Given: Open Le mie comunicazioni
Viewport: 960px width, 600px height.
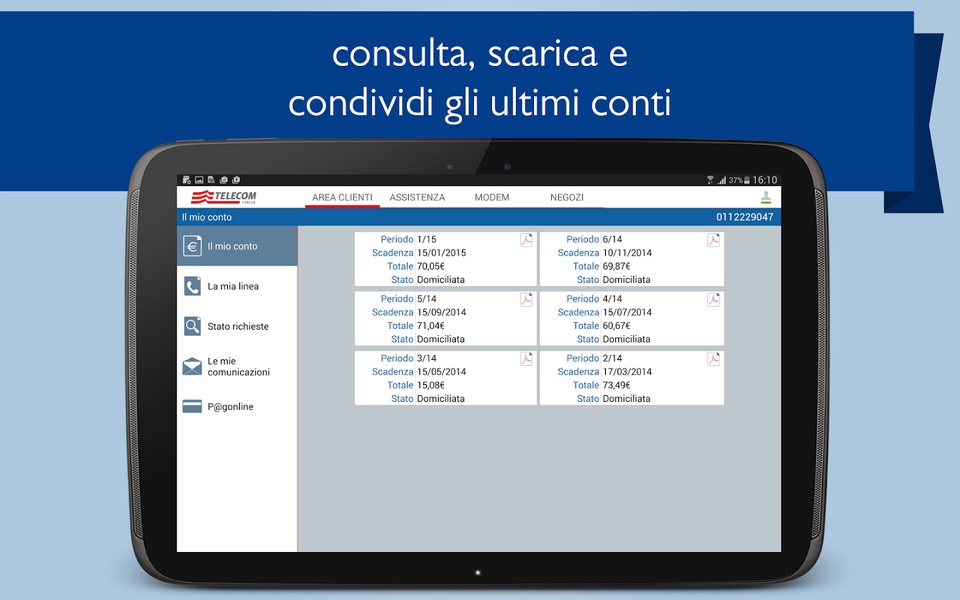Looking at the screenshot, I should 237,366.
